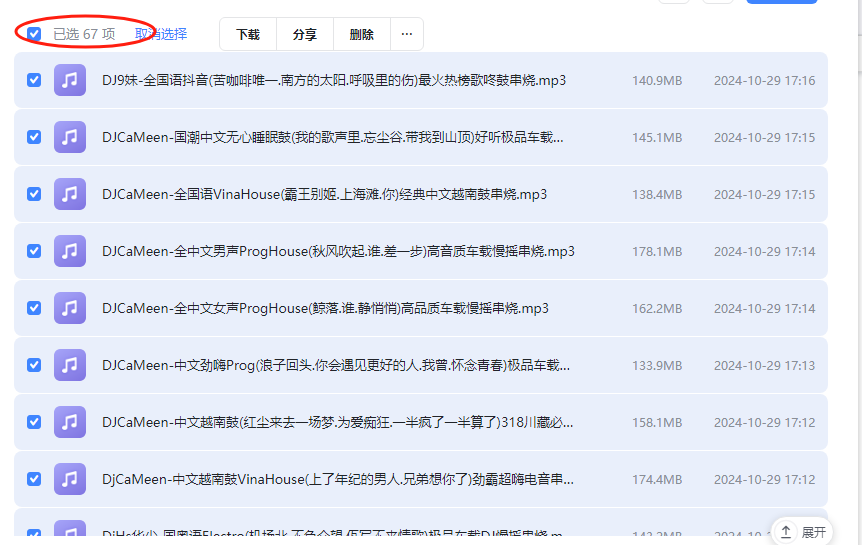Click music icon beside 全中文男声ProgHouse file
Screen dimensions: 862x545
pyautogui.click(x=69, y=251)
